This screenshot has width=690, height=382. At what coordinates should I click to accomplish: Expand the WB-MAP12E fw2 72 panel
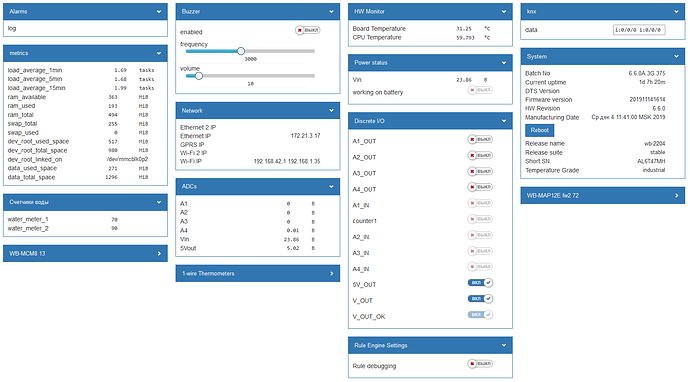pos(603,195)
